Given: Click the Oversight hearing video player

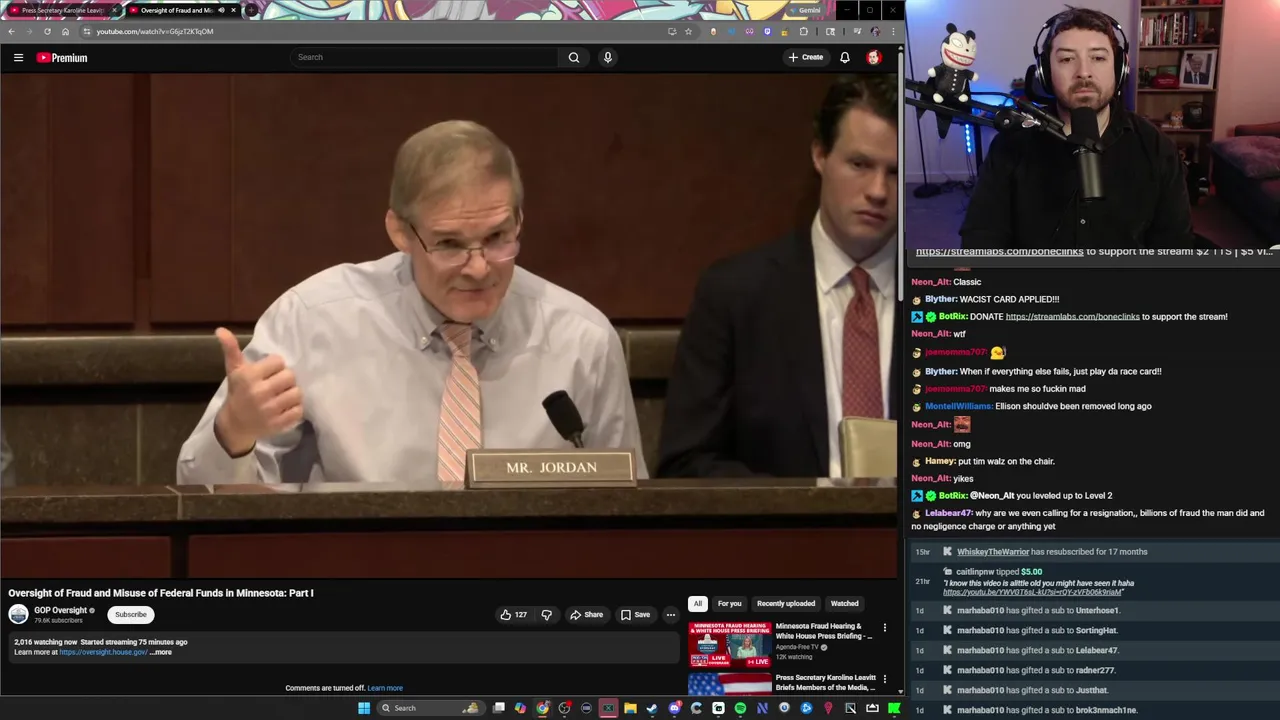Looking at the screenshot, I should coord(449,325).
